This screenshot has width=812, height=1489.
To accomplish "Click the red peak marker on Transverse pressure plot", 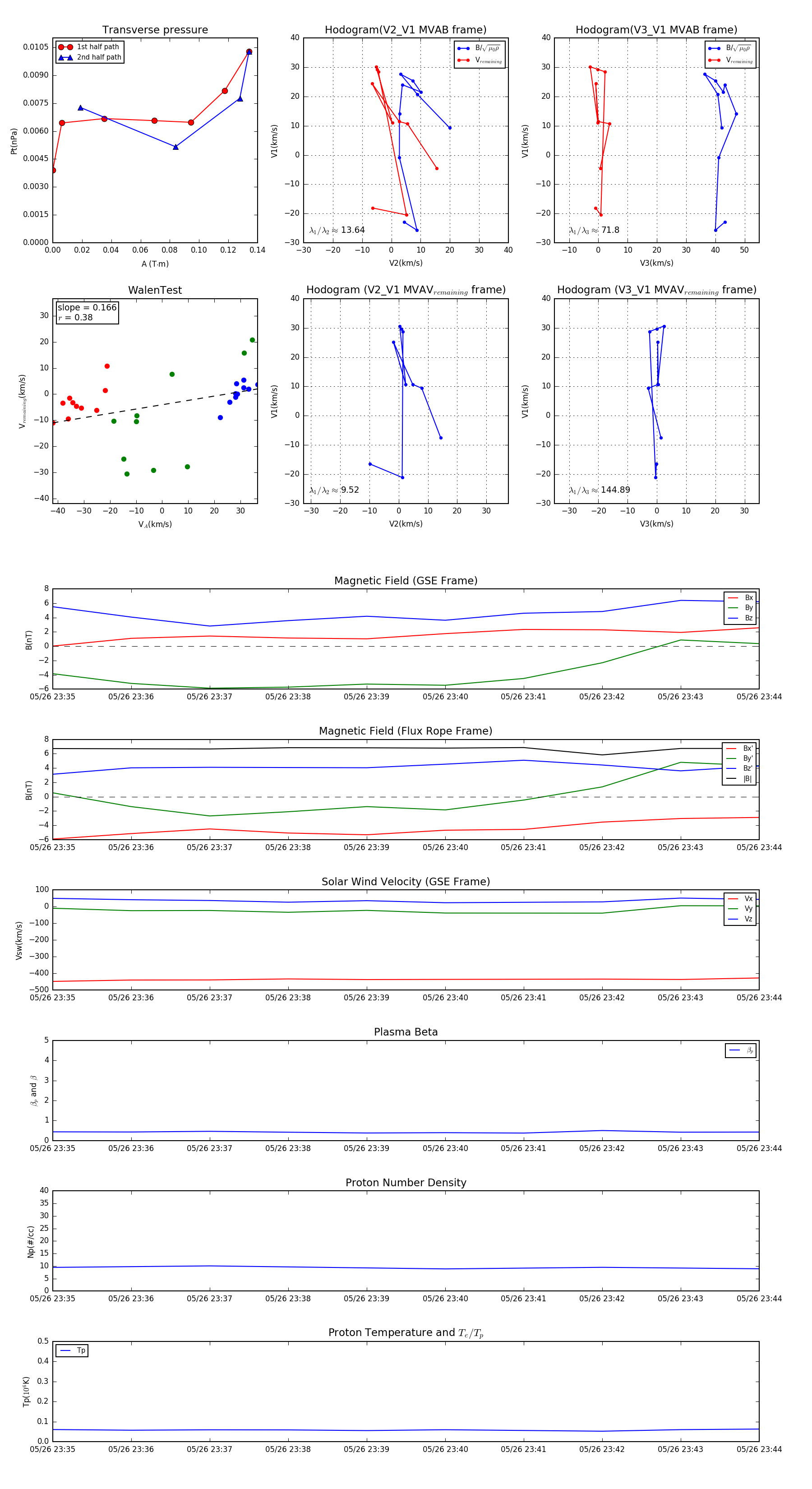I will coord(249,52).
